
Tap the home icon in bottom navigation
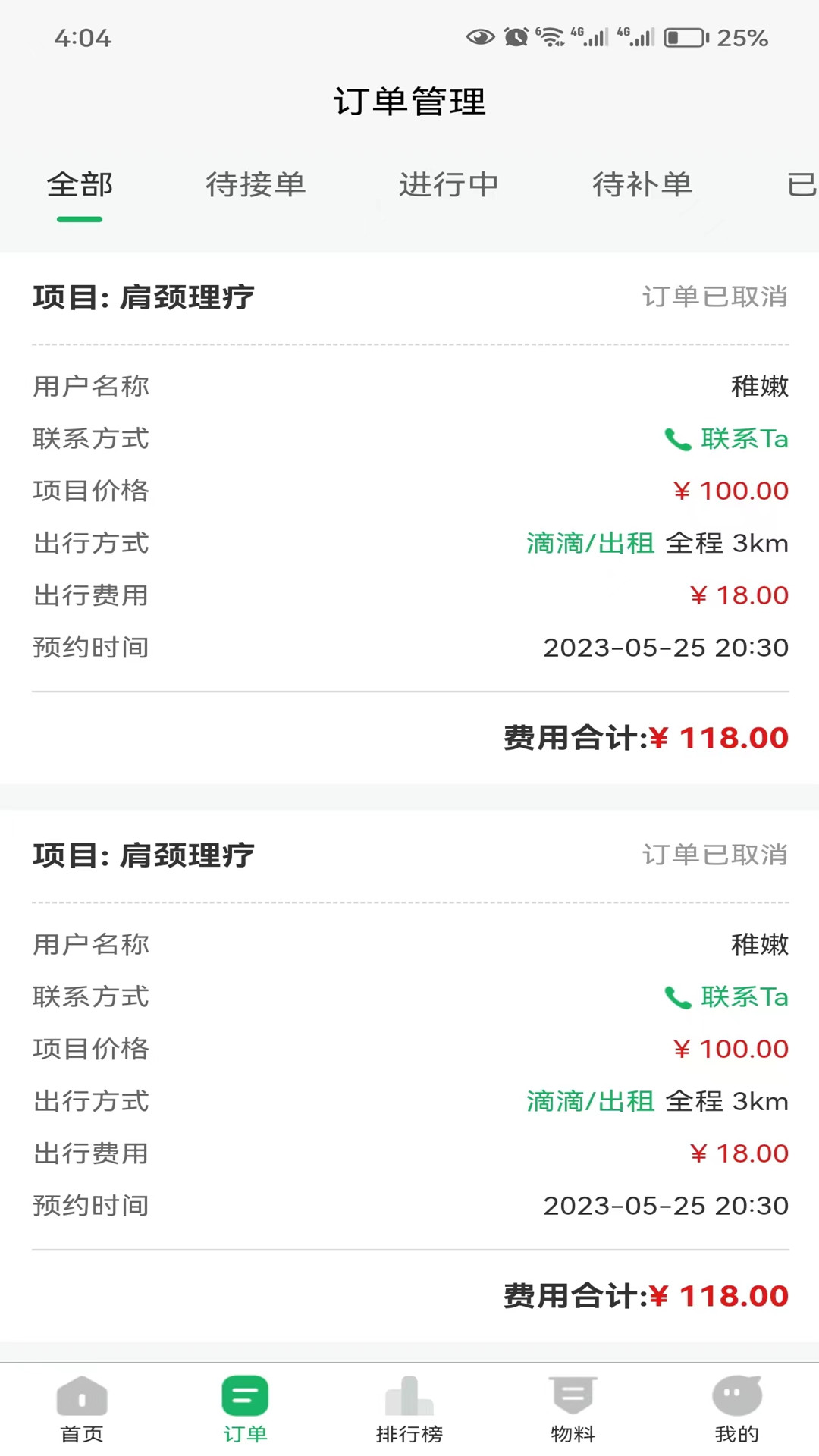(x=82, y=1396)
